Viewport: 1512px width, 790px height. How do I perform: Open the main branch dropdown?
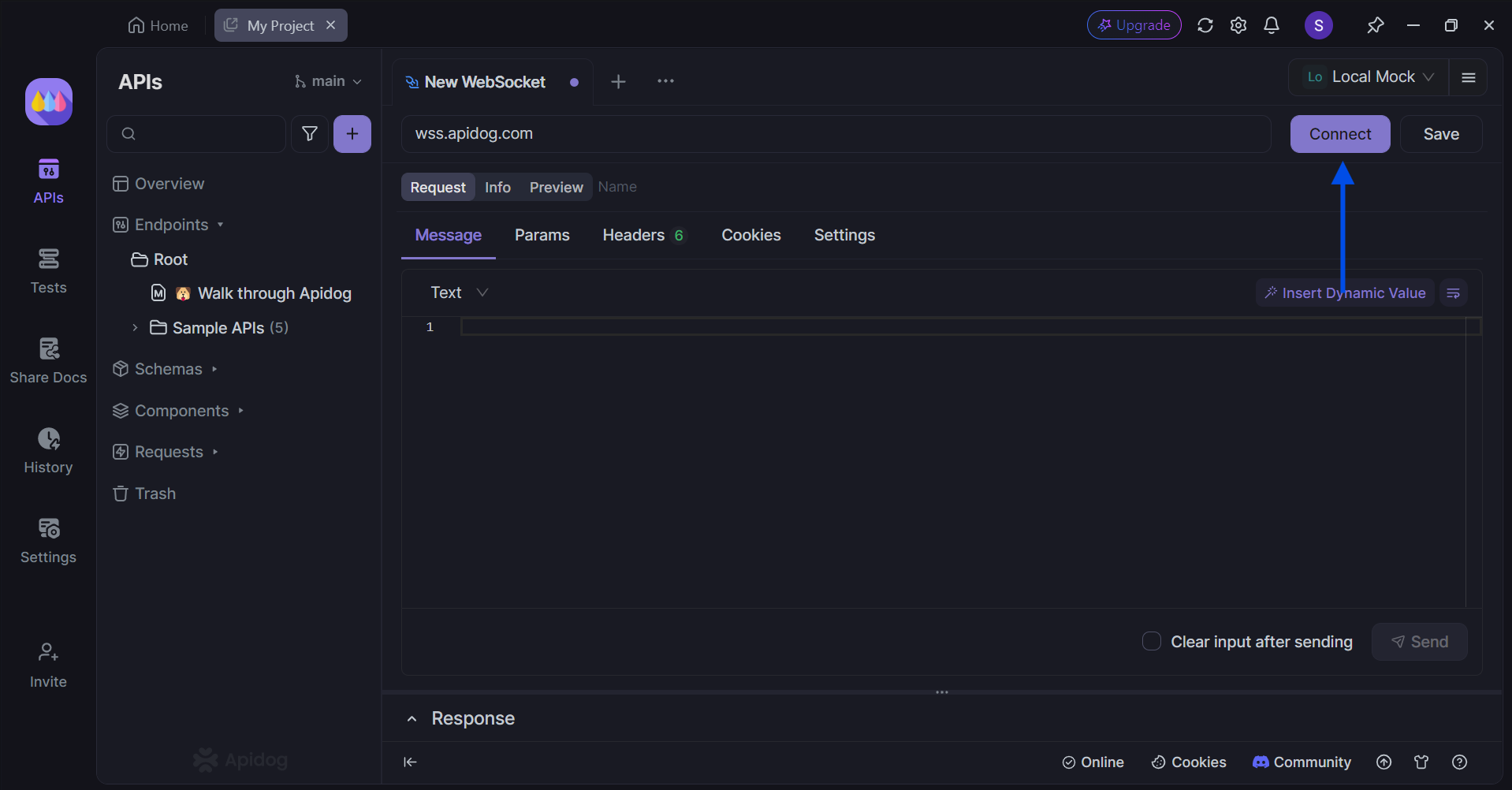(328, 81)
